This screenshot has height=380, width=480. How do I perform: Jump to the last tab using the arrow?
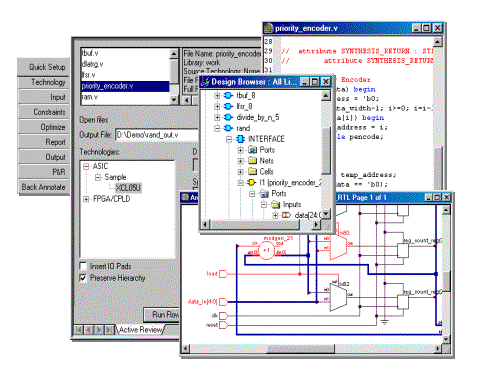tap(109, 330)
